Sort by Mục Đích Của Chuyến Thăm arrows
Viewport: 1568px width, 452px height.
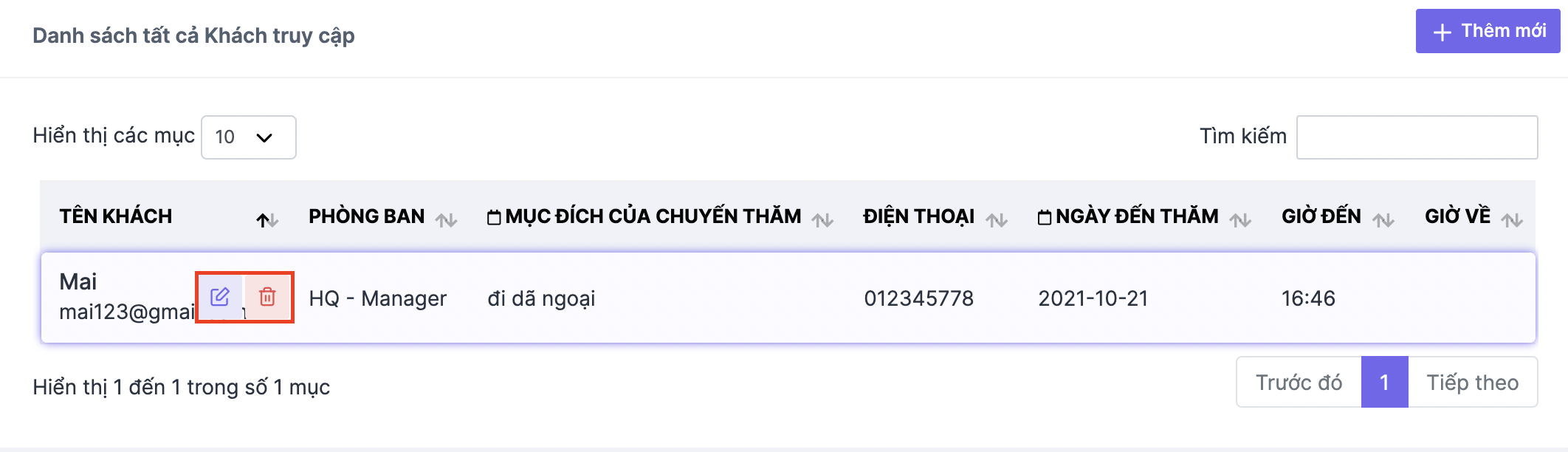tap(822, 219)
